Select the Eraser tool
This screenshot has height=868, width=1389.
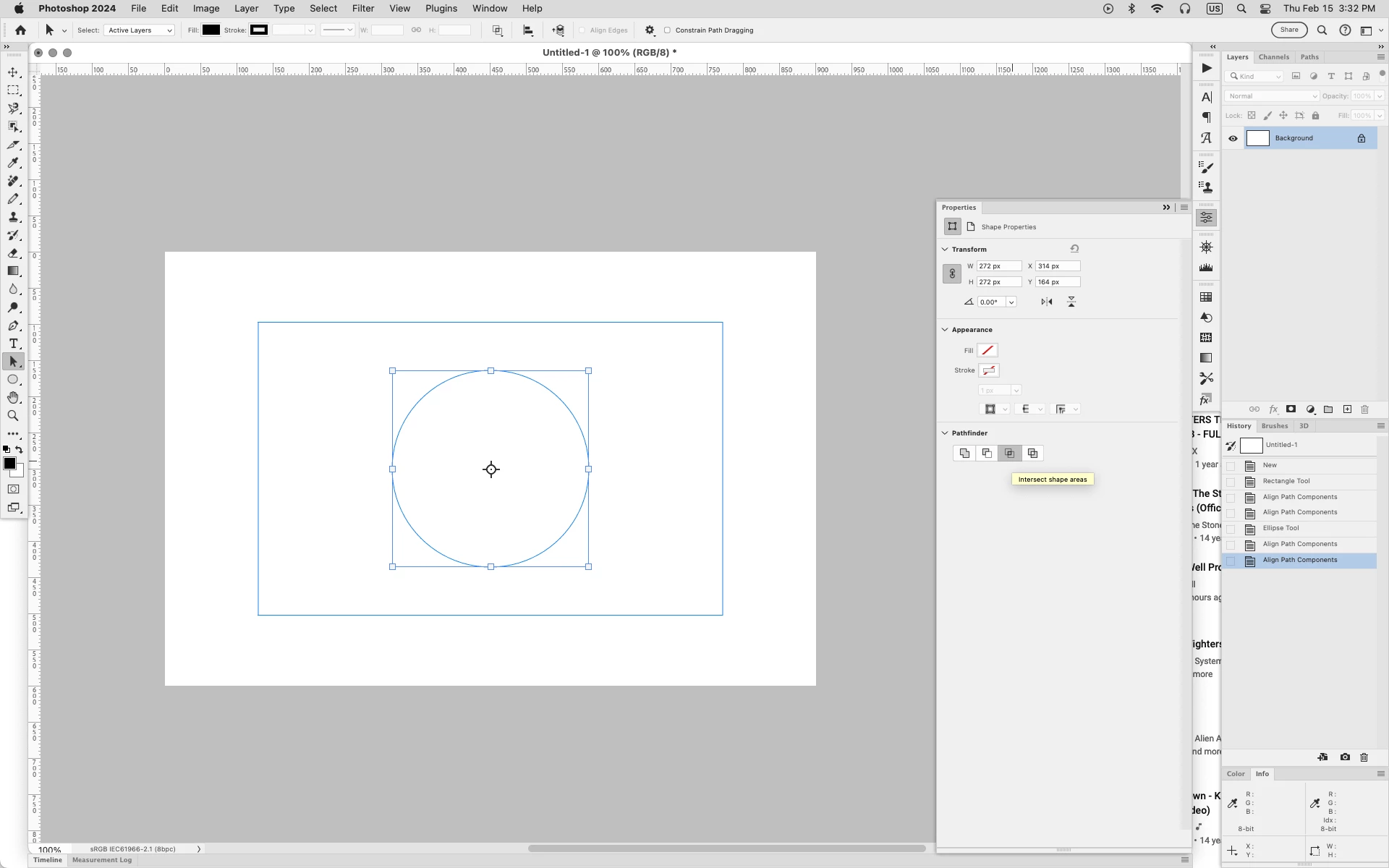13,253
